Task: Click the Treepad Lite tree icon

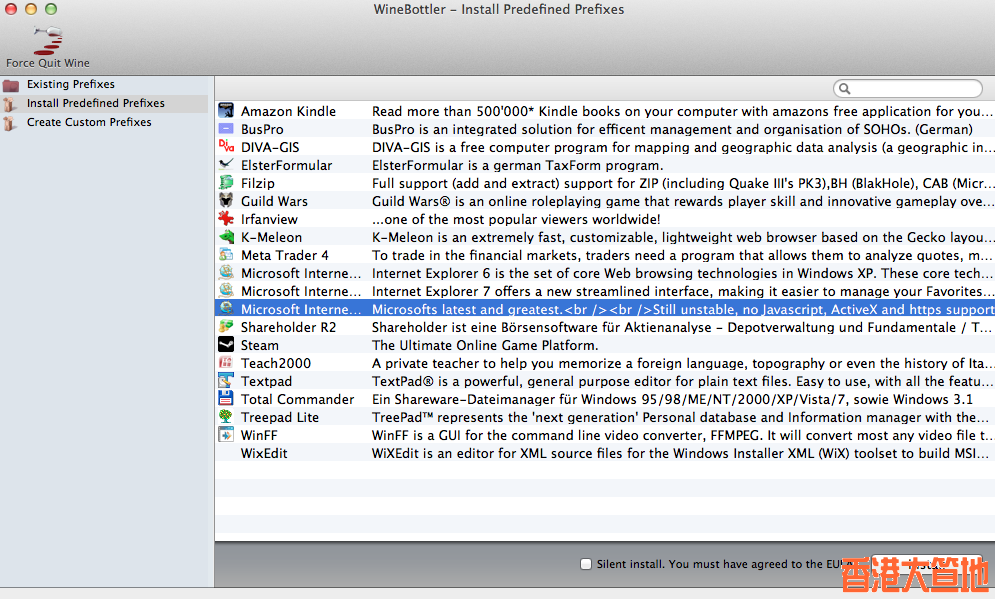Action: tap(226, 416)
